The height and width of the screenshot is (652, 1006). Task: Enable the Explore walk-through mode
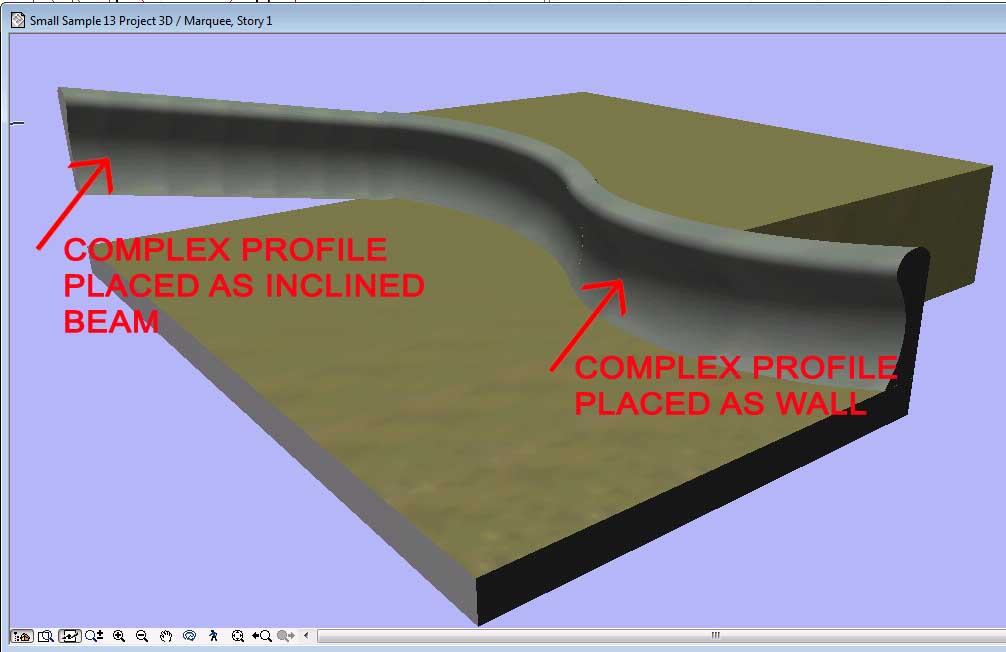(x=213, y=636)
